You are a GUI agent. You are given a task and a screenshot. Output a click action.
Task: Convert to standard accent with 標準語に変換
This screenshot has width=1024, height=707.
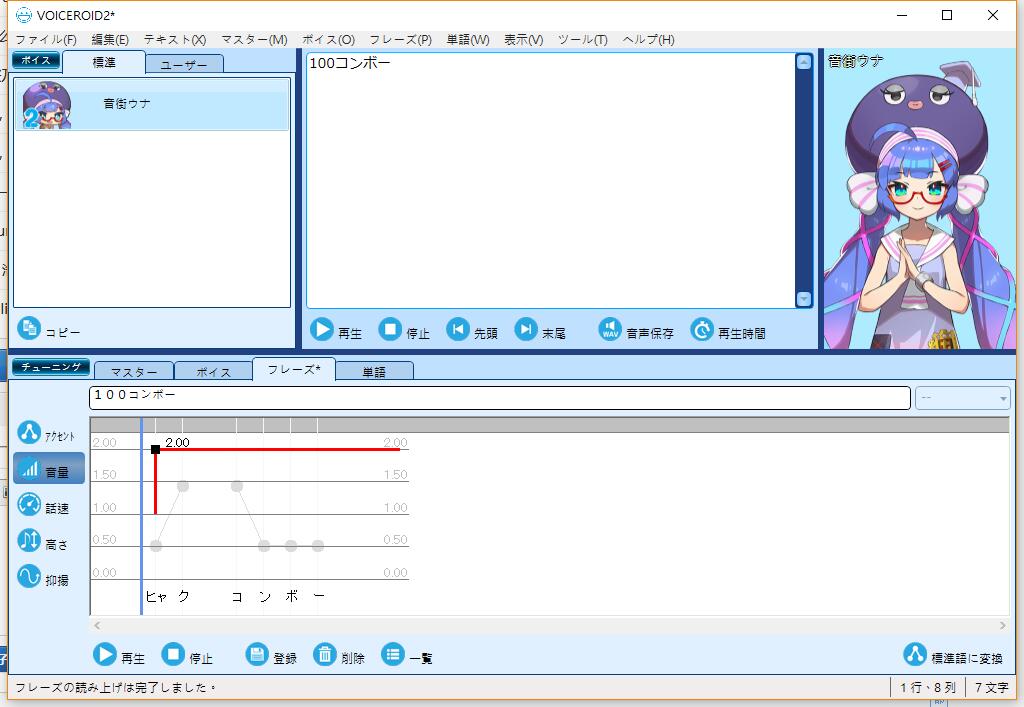pos(953,655)
